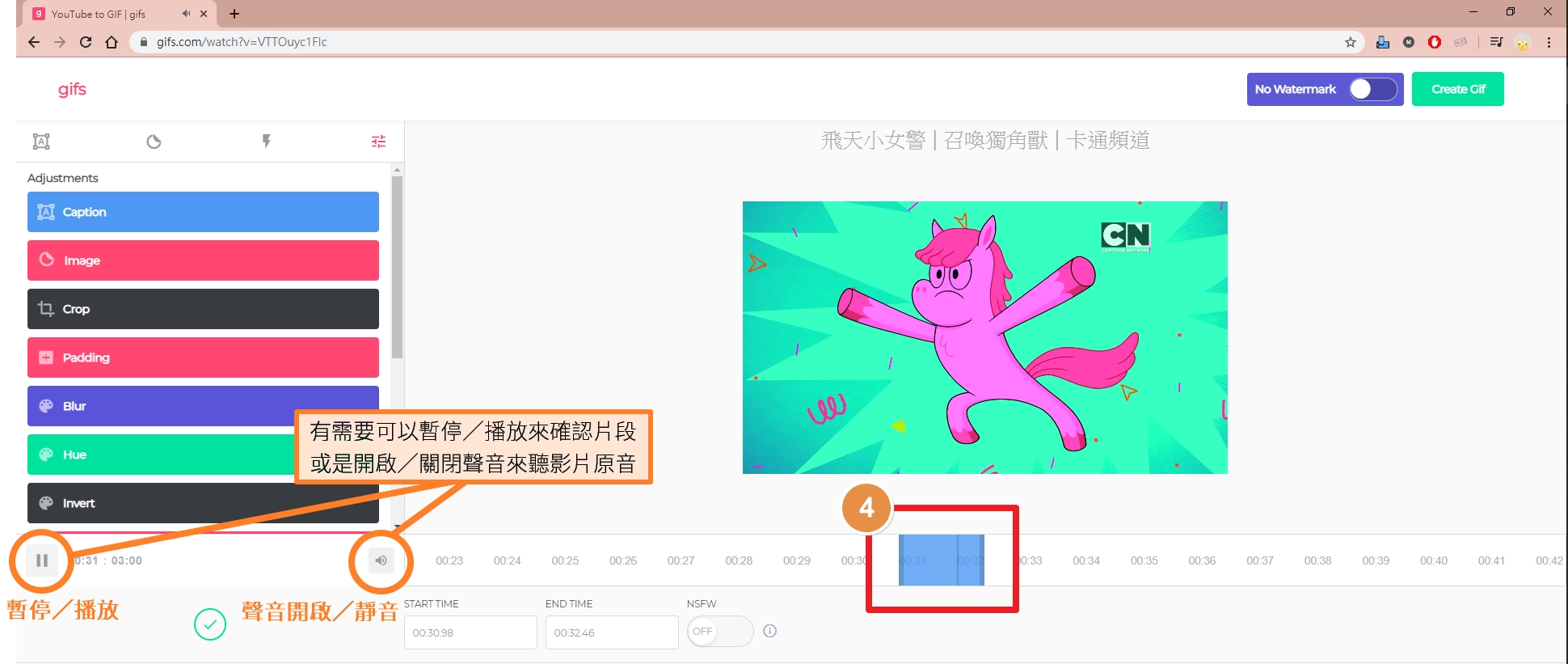Viewport: 1568px width, 664px height.
Task: Open the media control toolbar icon
Action: pyautogui.click(x=1496, y=42)
